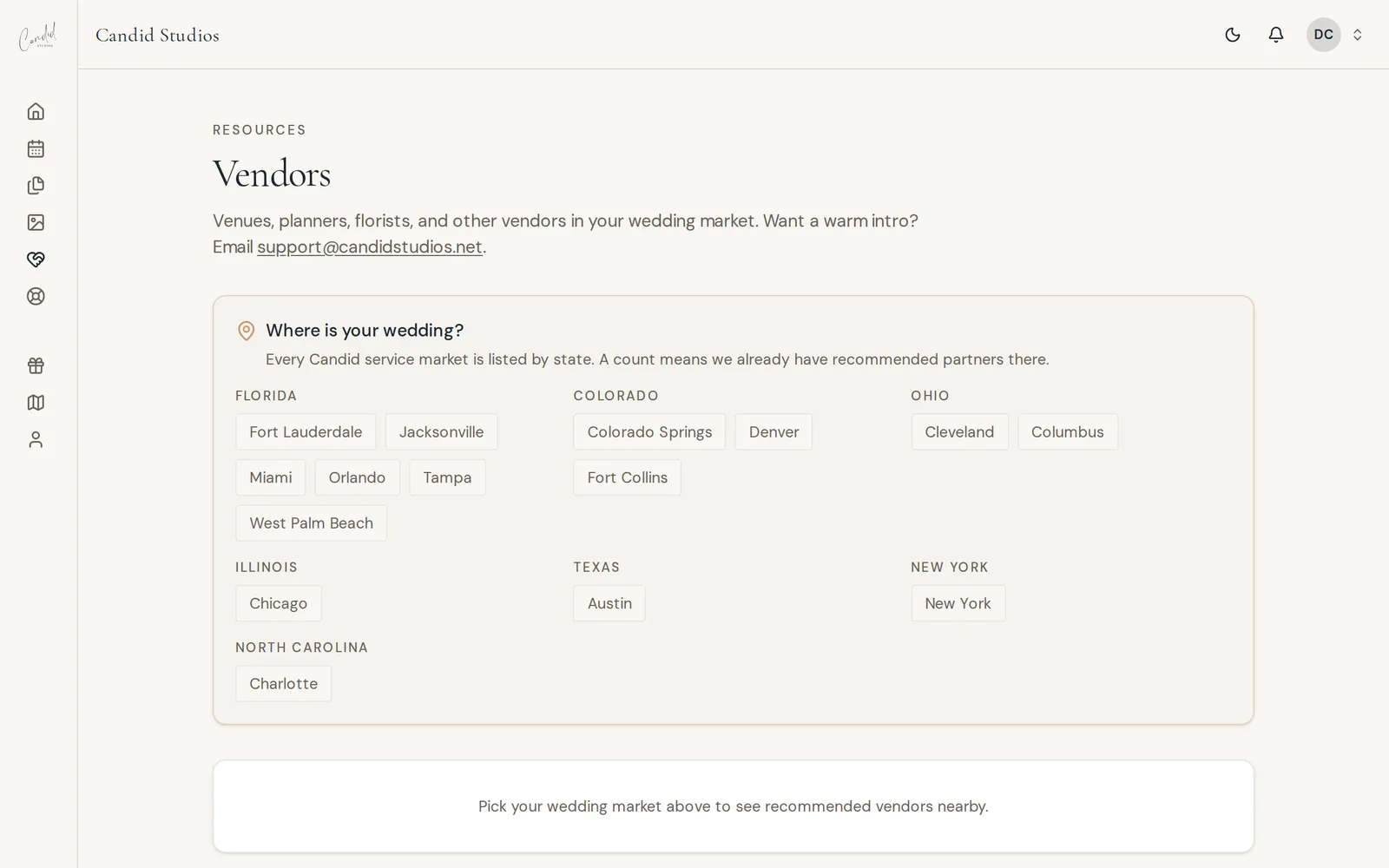Pick the Chicago market chip
1389x868 pixels.
[x=279, y=603]
